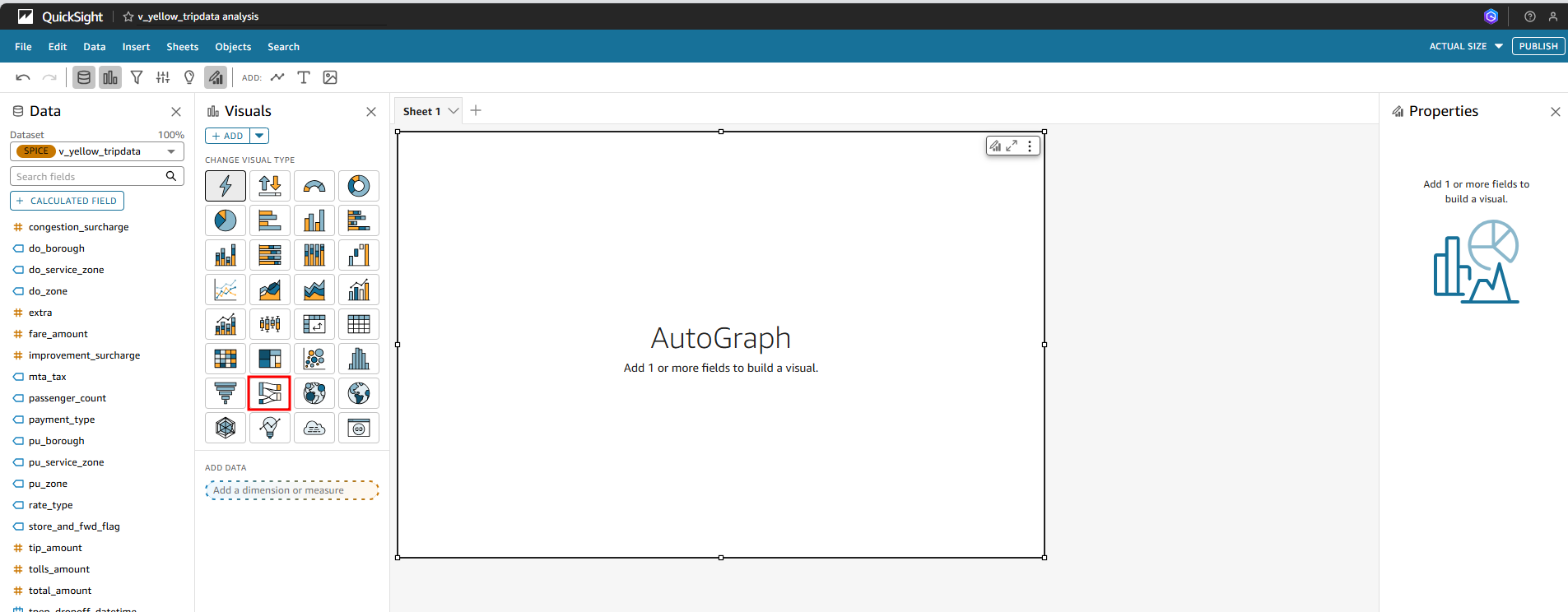Choose the funnel chart visual type

point(225,393)
